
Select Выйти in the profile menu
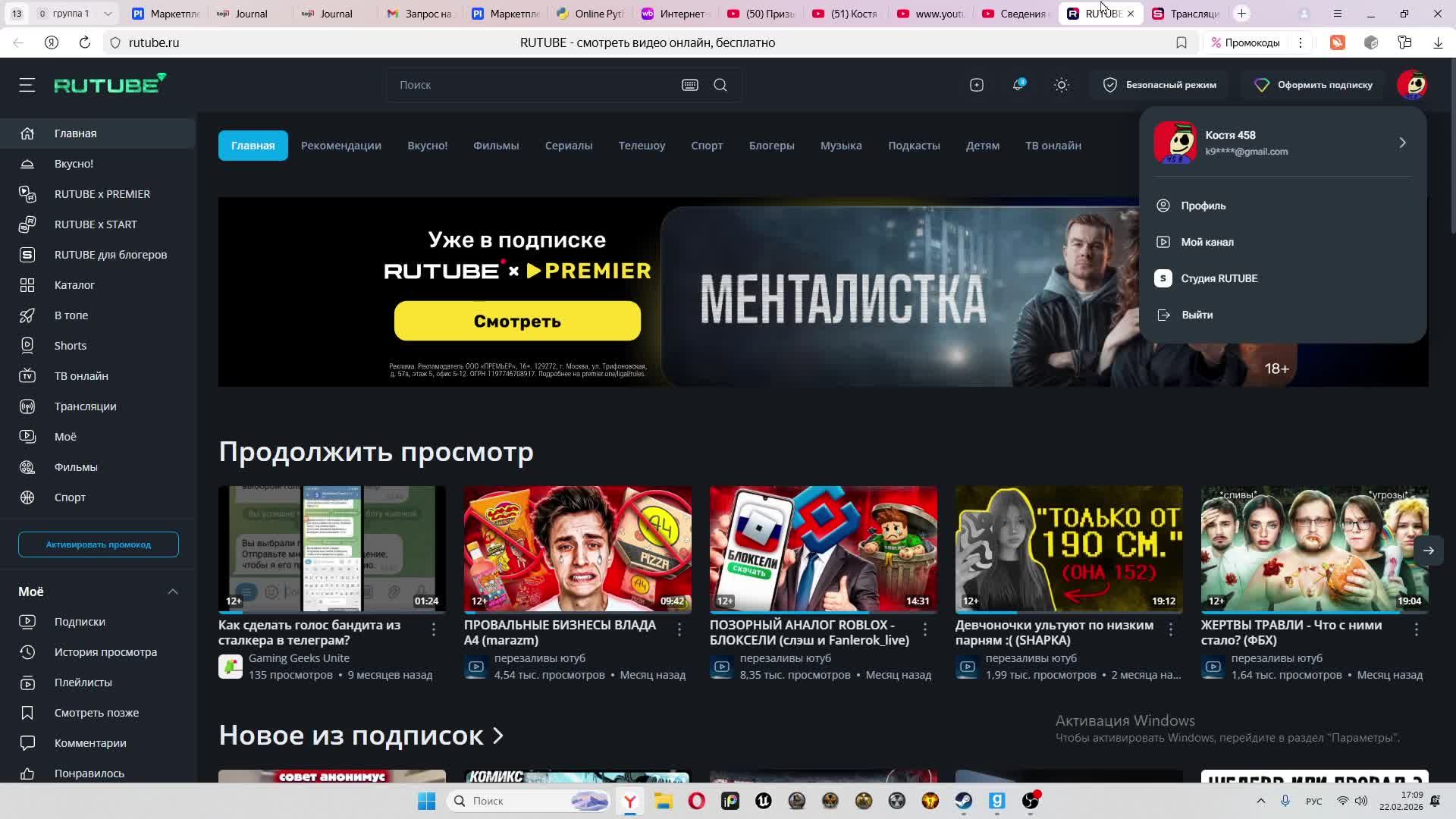(1197, 315)
